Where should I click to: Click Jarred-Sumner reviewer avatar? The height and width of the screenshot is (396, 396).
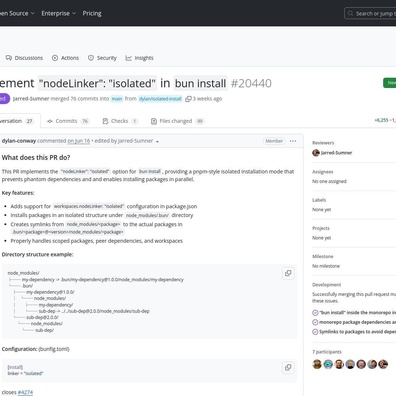[x=316, y=153]
